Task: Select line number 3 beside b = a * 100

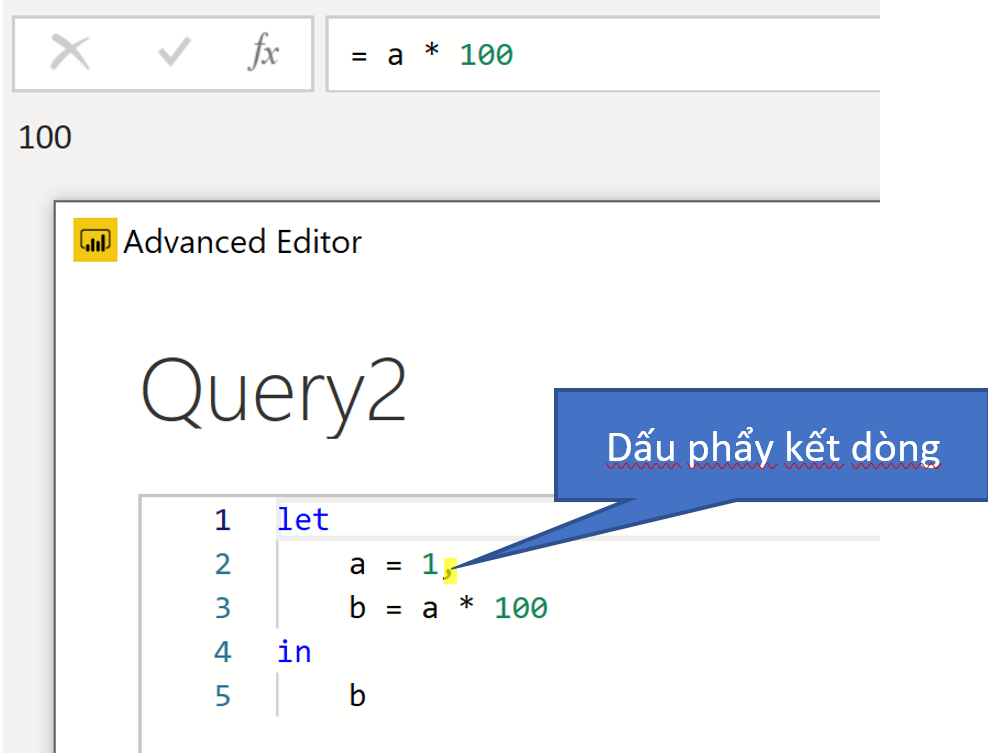Action: (222, 608)
